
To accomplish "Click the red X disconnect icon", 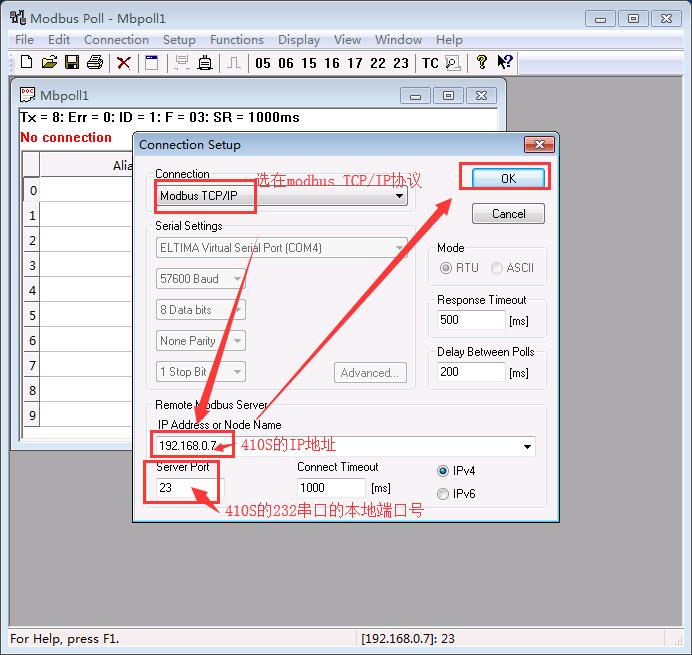I will click(x=124, y=63).
